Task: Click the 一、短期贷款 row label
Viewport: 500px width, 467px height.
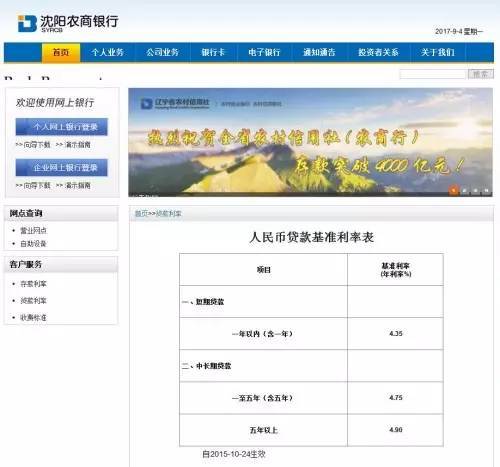Action: [x=203, y=302]
